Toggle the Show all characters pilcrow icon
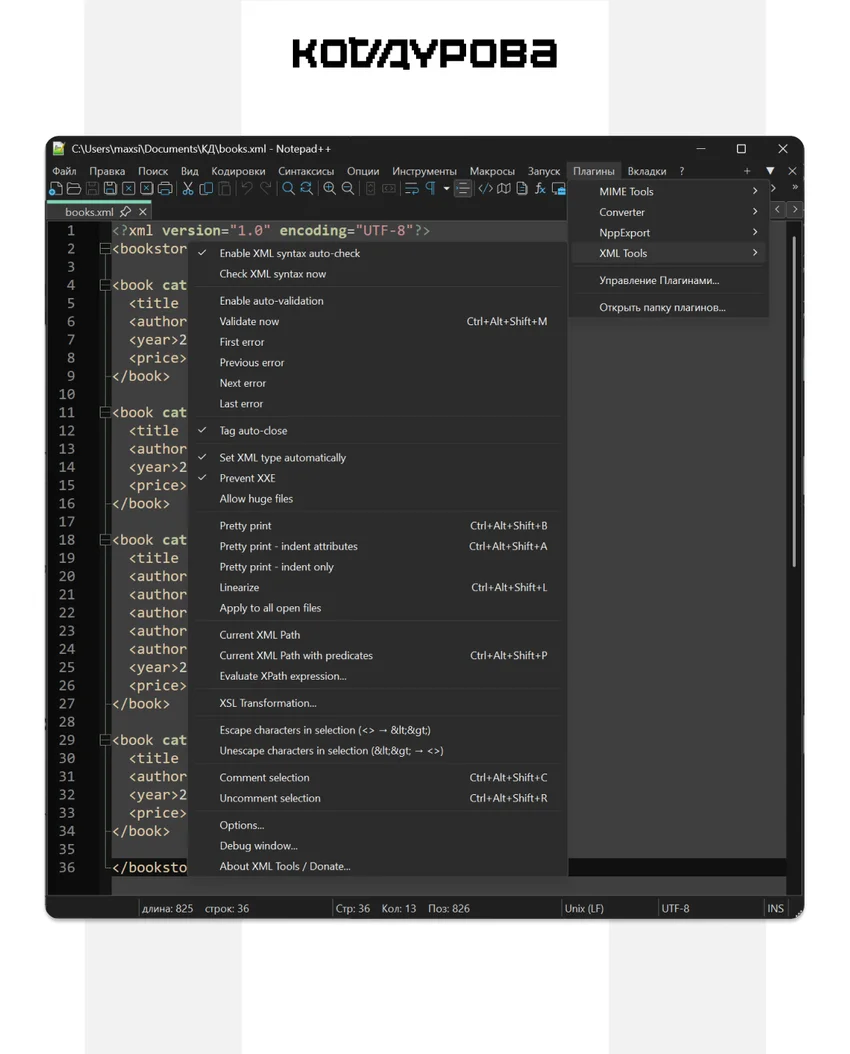The width and height of the screenshot is (850, 1054). 430,189
